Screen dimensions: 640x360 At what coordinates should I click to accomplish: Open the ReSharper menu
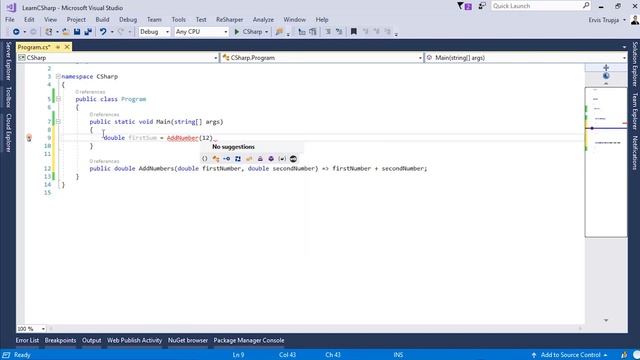[x=229, y=20]
